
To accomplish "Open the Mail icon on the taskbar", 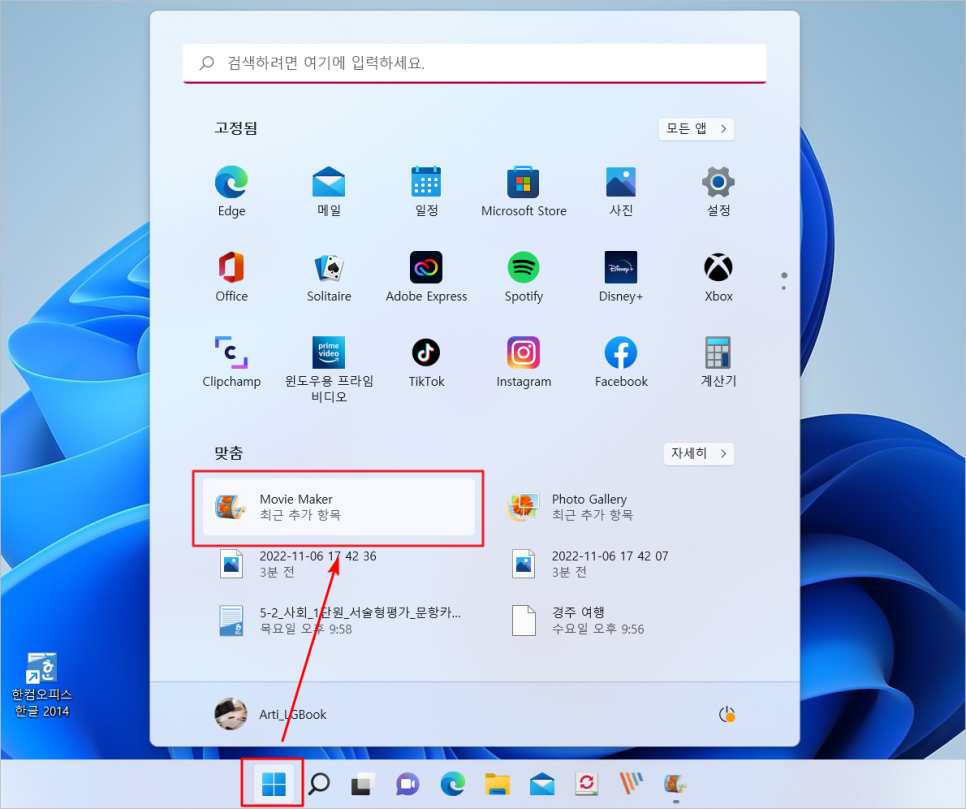I will 542,784.
